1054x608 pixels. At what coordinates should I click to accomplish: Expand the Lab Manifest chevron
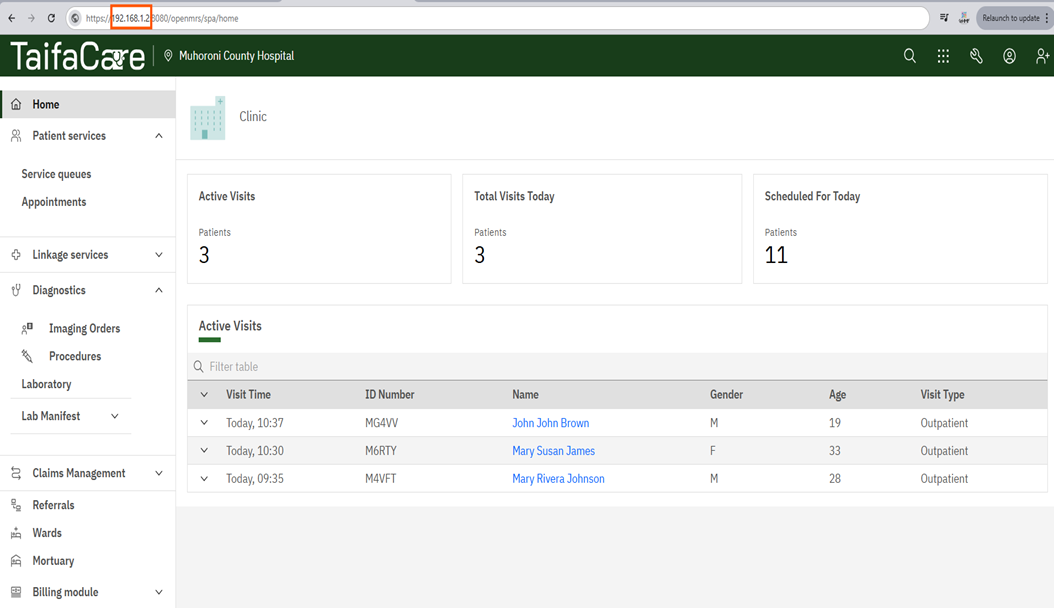[115, 416]
